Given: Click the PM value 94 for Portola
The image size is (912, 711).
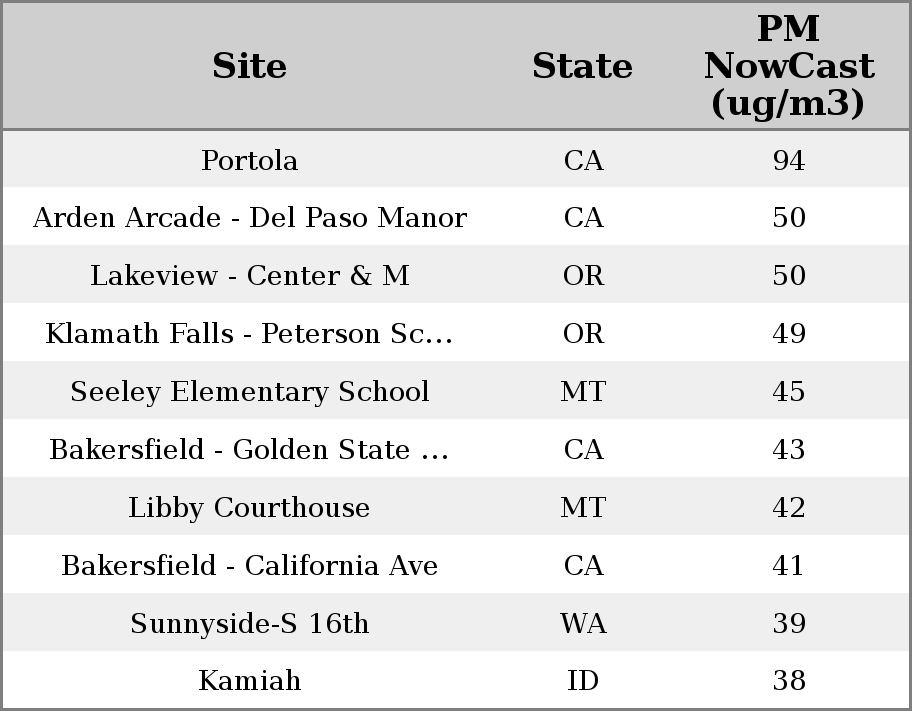Looking at the screenshot, I should pos(788,160).
